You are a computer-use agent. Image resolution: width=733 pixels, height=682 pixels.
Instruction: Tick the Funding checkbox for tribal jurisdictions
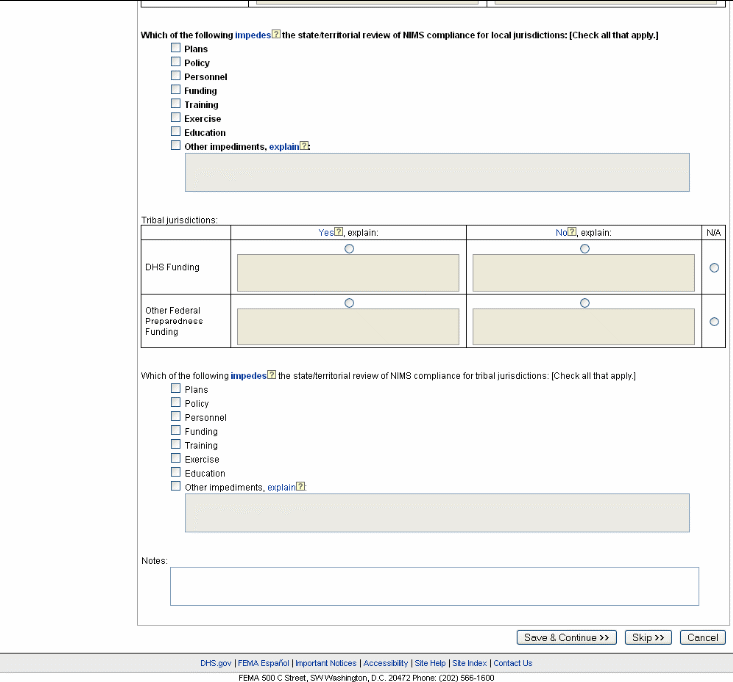tap(176, 431)
